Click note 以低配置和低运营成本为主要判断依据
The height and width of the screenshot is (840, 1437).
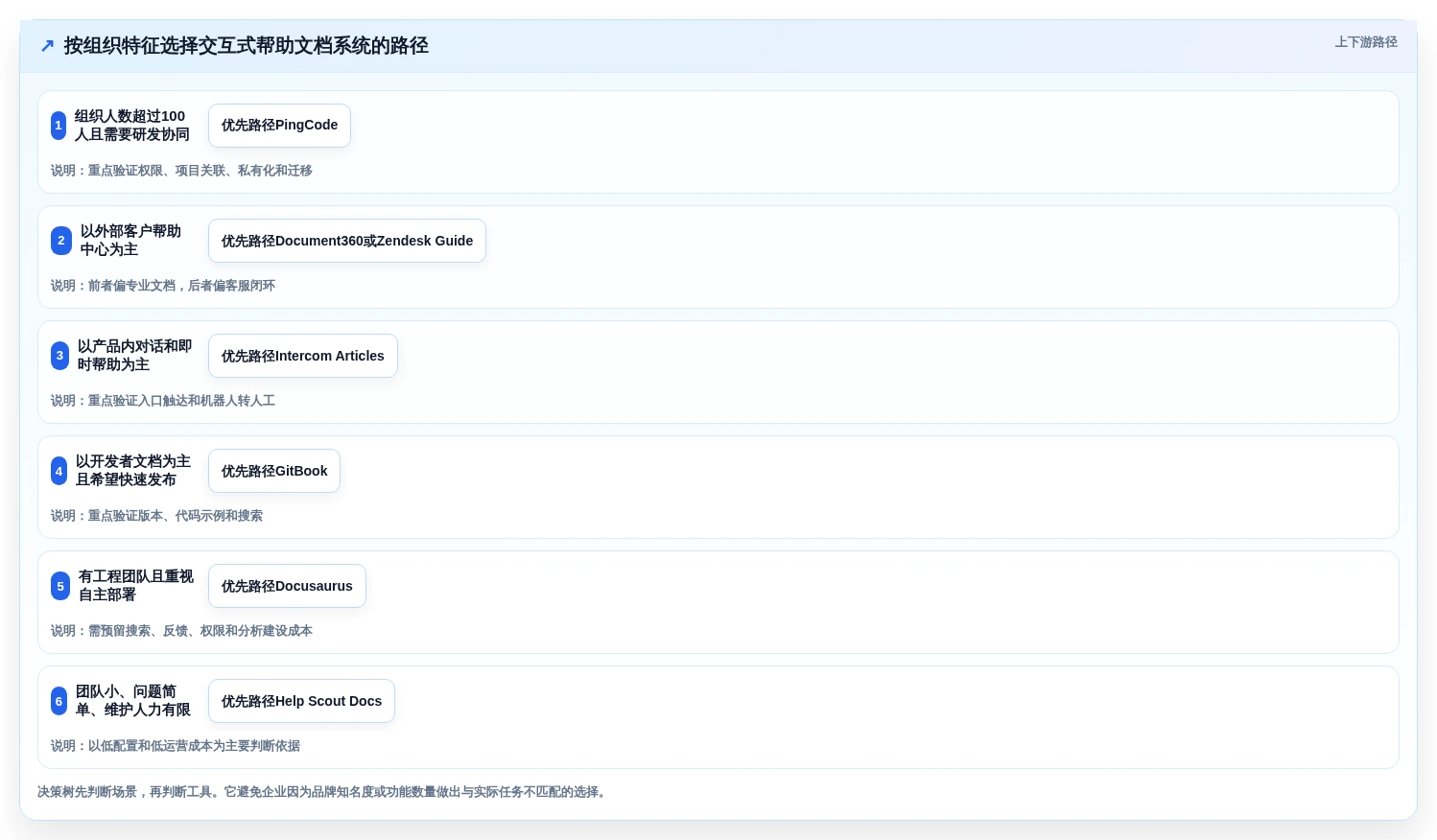(x=176, y=746)
